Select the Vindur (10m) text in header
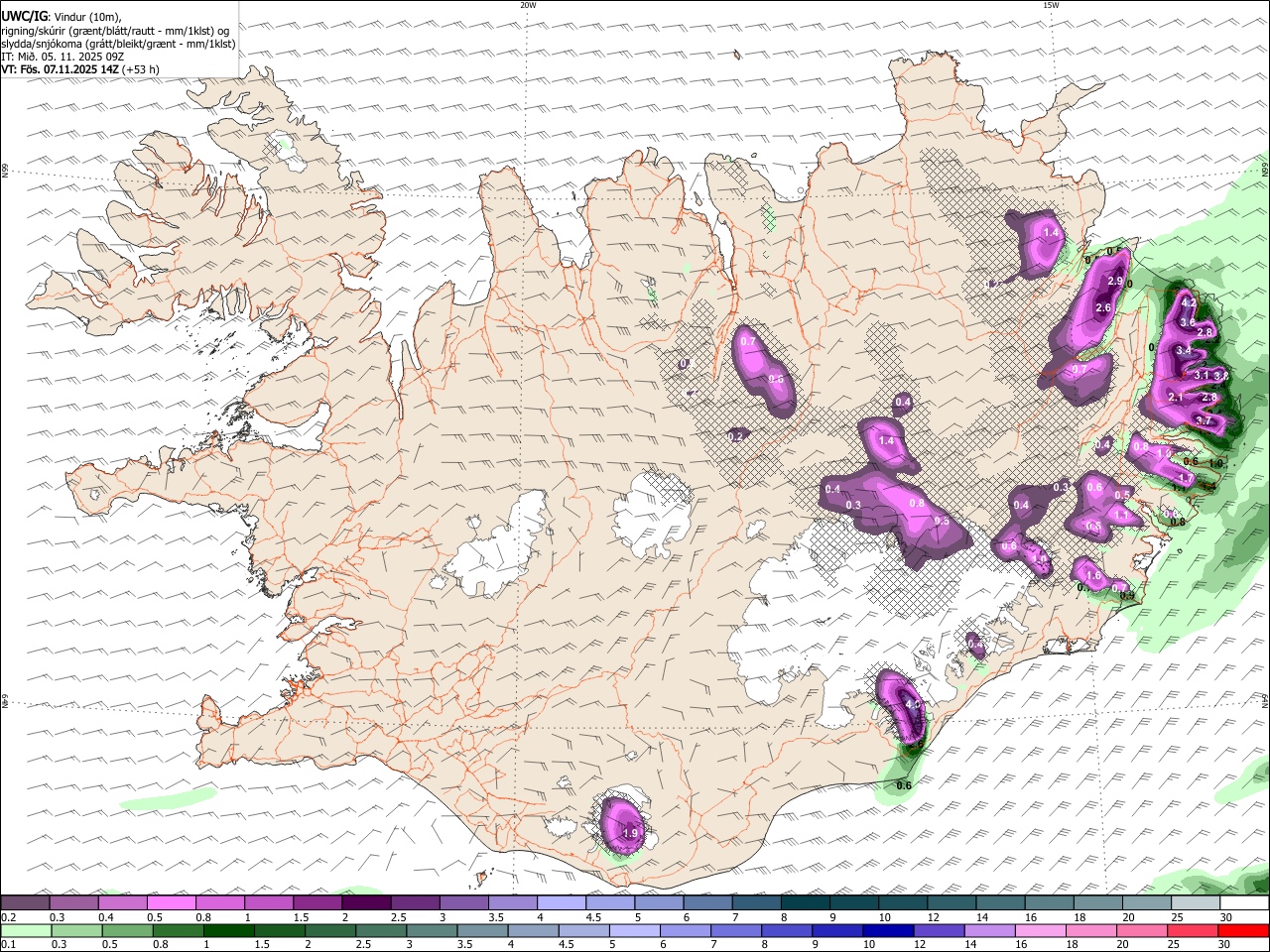1270x952 pixels. click(x=86, y=16)
